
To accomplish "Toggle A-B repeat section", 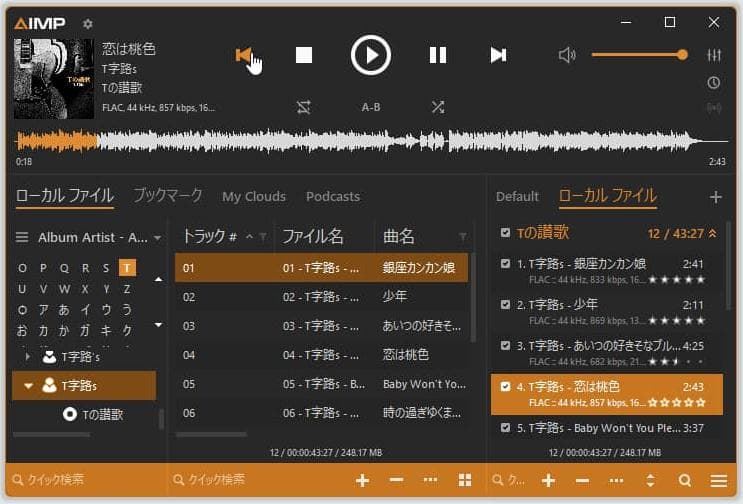I will point(371,107).
